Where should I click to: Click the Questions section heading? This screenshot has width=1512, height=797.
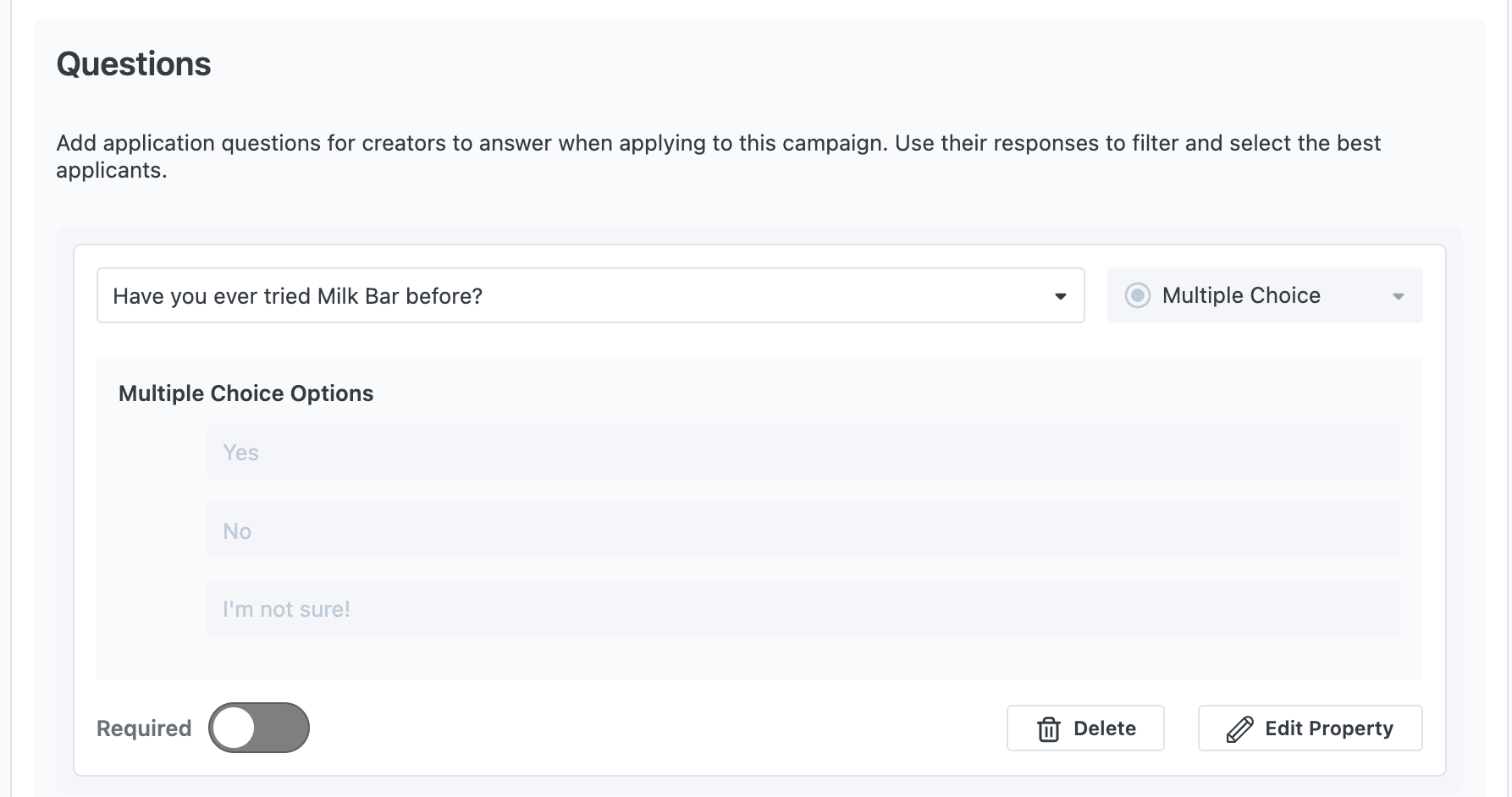click(134, 64)
